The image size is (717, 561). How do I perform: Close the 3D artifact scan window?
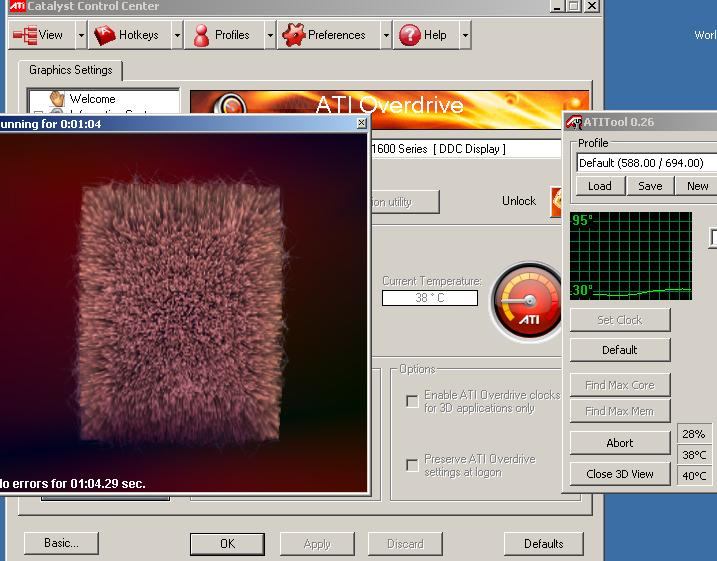click(361, 123)
